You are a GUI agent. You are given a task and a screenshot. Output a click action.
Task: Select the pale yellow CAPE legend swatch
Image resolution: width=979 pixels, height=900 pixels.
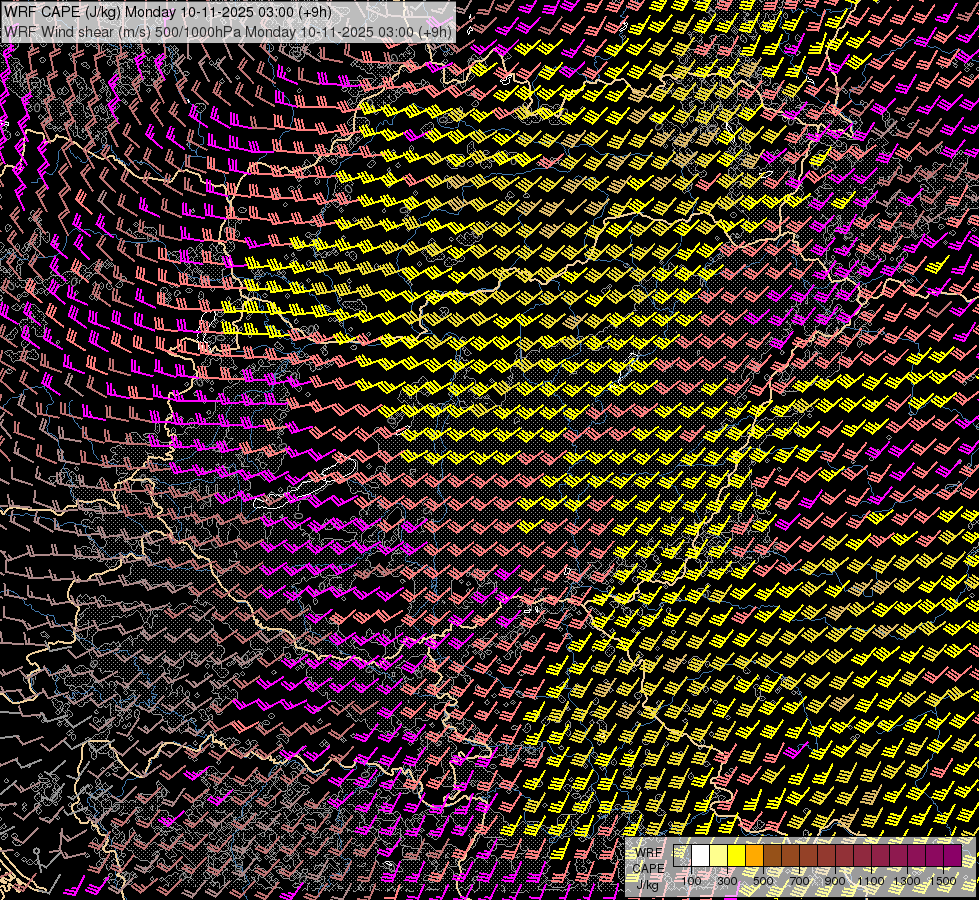719,856
